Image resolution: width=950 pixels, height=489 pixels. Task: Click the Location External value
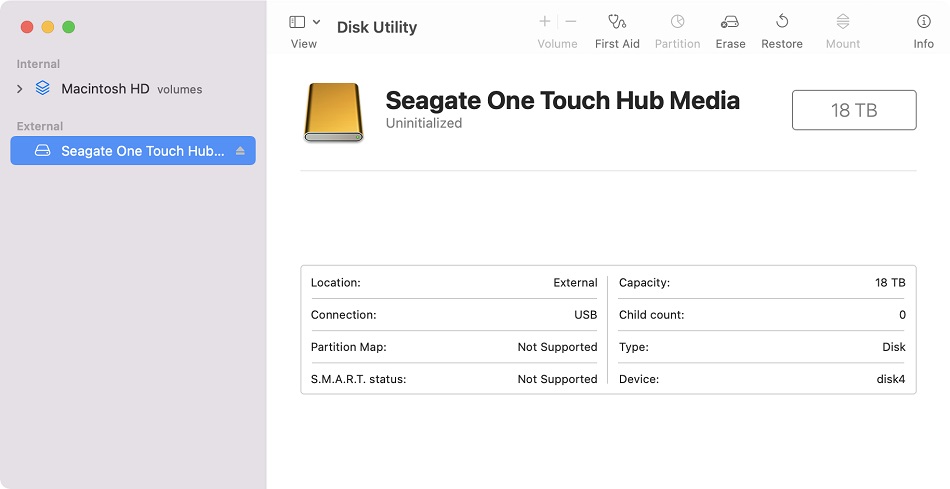pos(575,282)
